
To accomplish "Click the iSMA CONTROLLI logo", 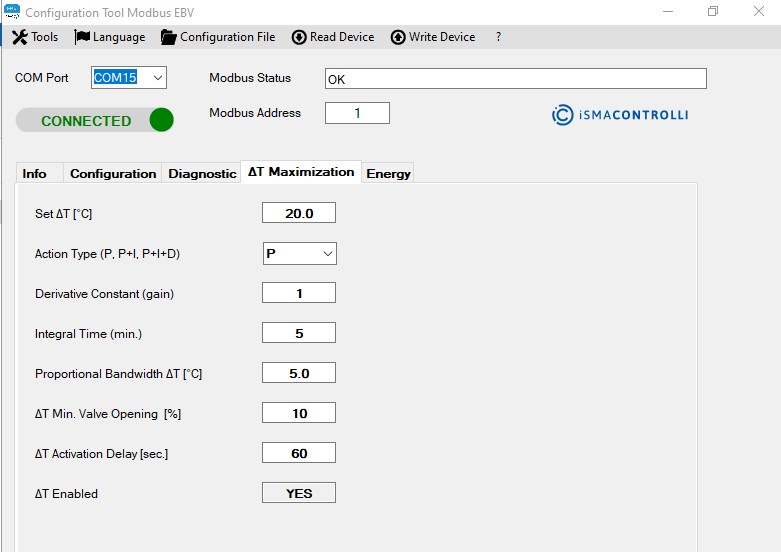I will (620, 115).
